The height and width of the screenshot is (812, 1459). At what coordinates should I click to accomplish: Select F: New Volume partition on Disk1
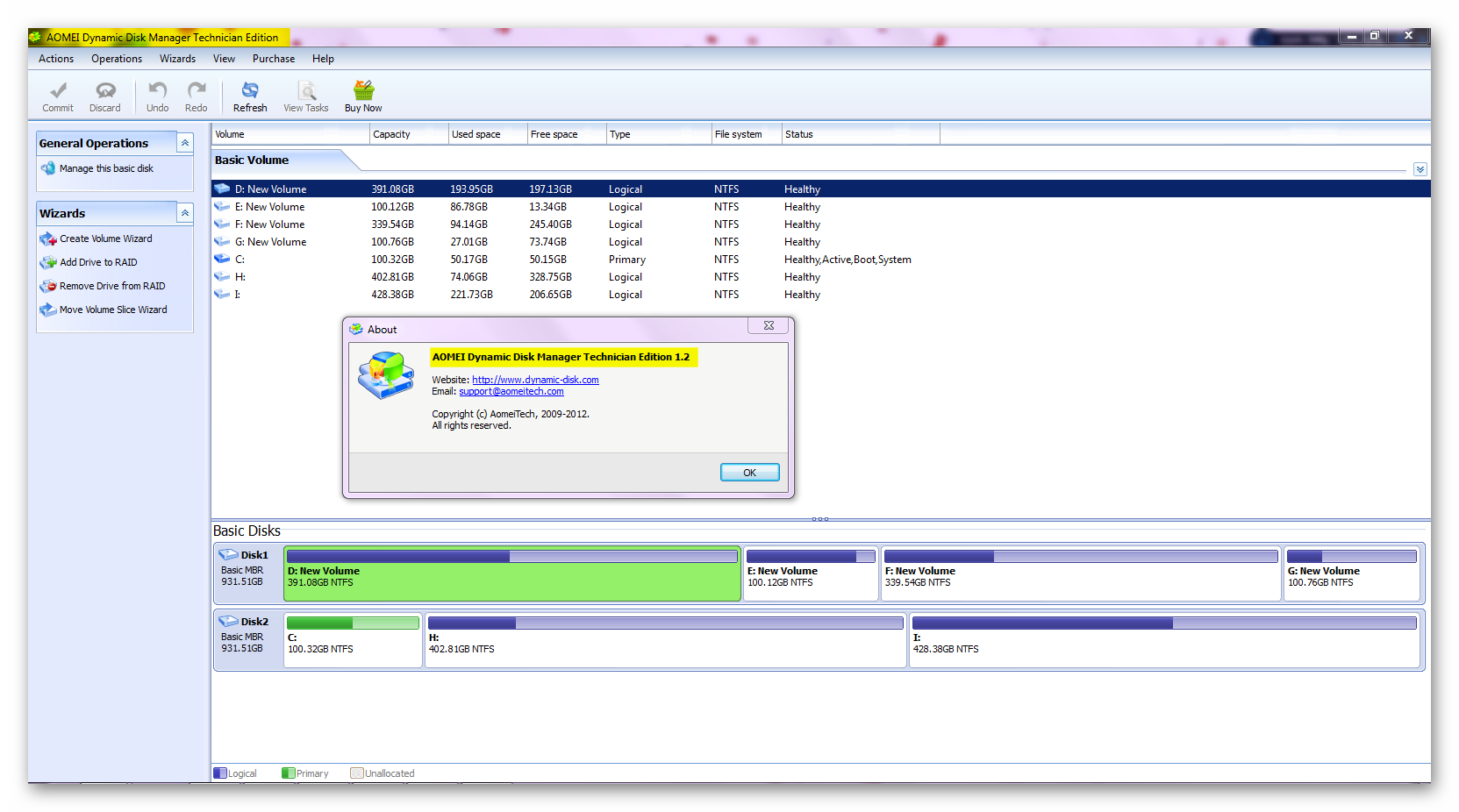click(1081, 574)
